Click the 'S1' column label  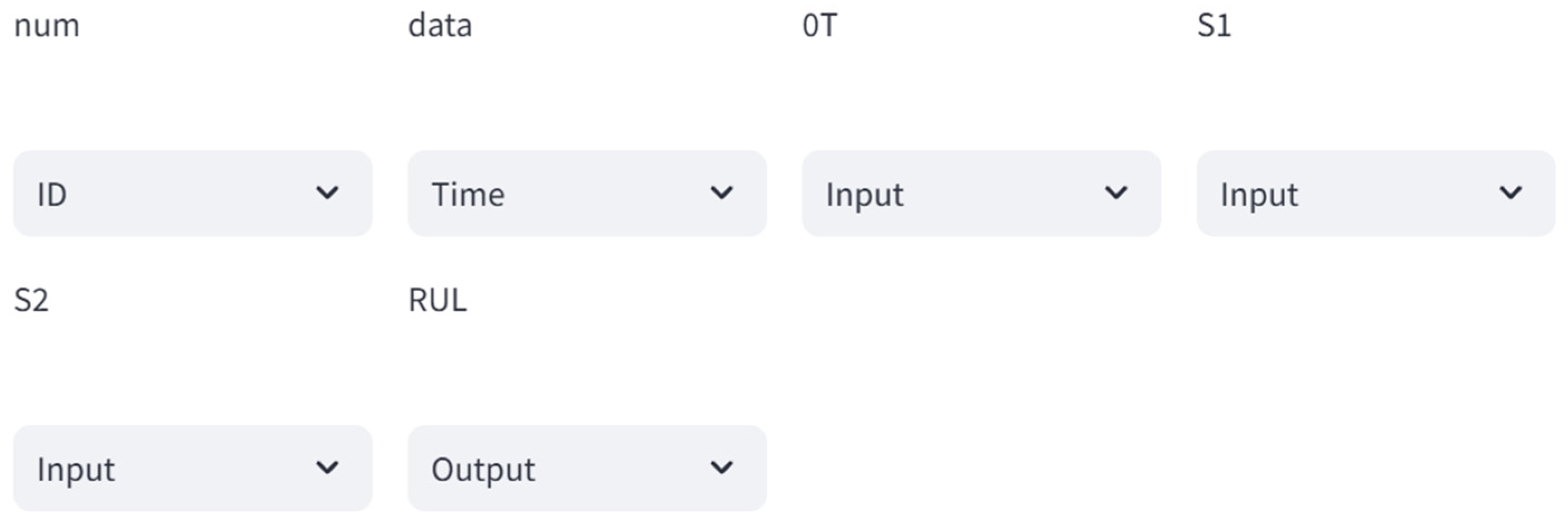tap(1214, 26)
